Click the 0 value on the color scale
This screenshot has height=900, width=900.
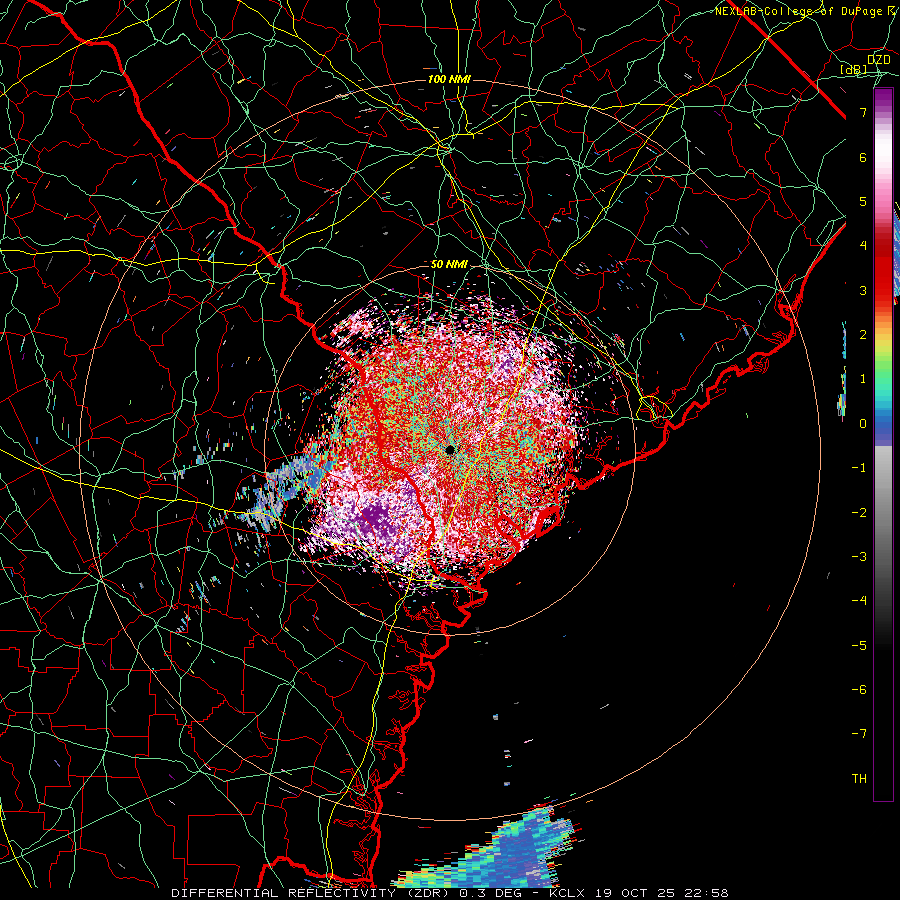[863, 424]
